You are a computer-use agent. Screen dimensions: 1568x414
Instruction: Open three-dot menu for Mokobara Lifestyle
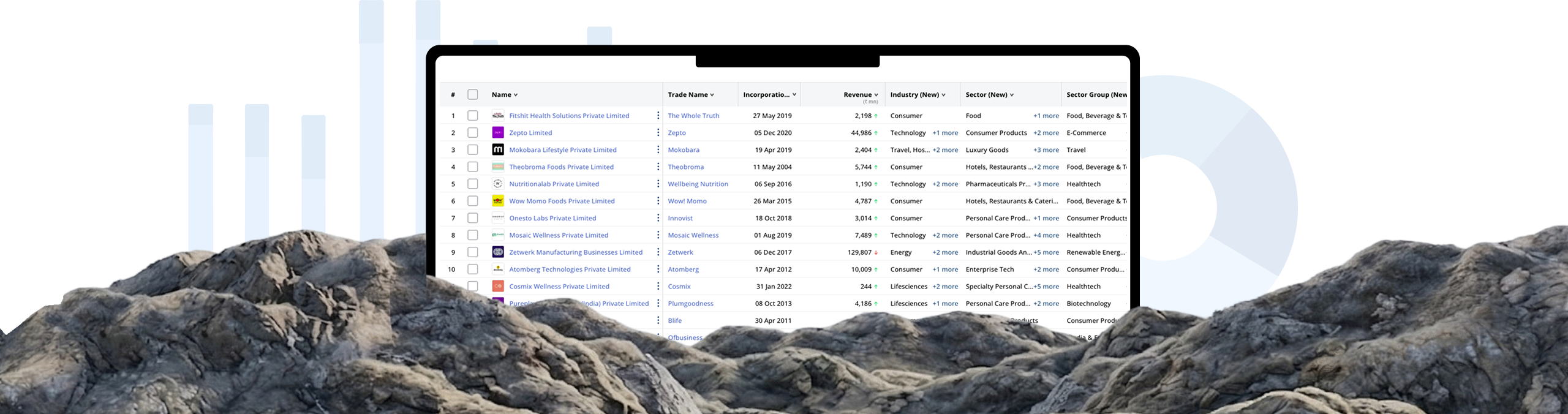(658, 149)
